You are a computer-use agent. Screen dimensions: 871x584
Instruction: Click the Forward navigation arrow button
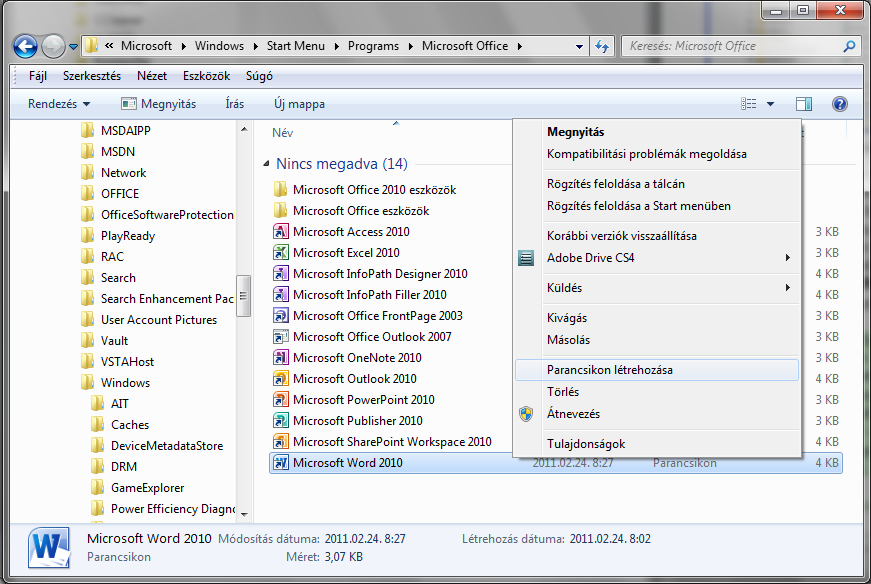(53, 46)
